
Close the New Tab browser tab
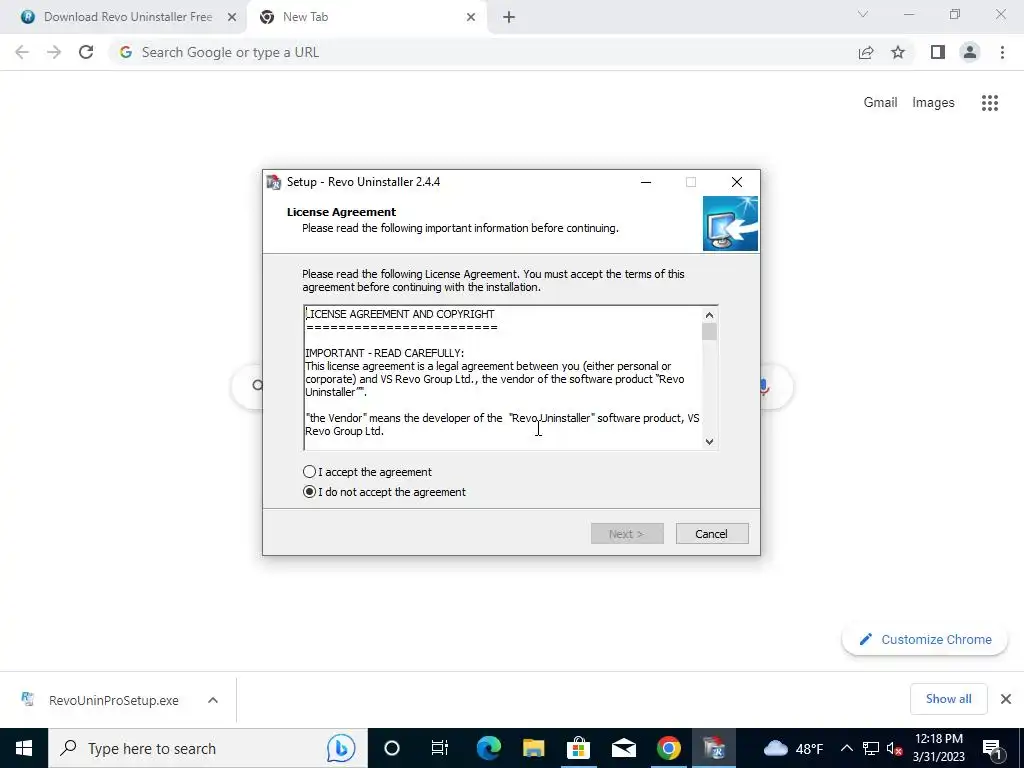[x=471, y=18]
